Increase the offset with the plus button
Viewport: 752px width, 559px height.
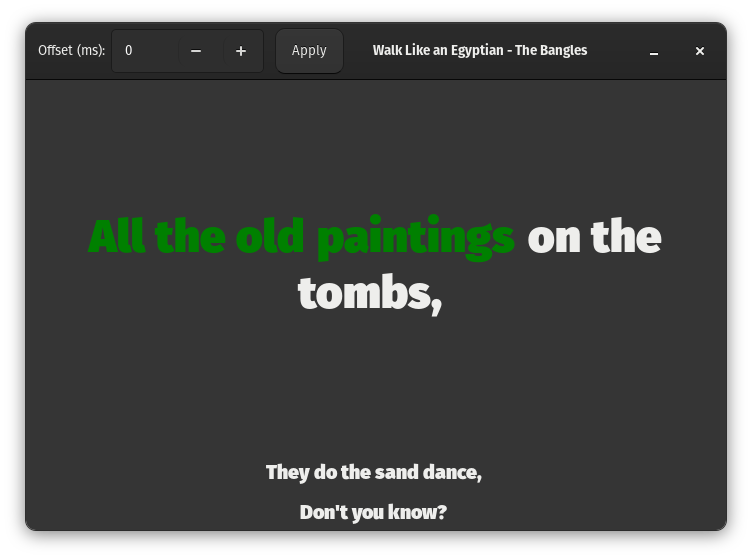click(241, 51)
